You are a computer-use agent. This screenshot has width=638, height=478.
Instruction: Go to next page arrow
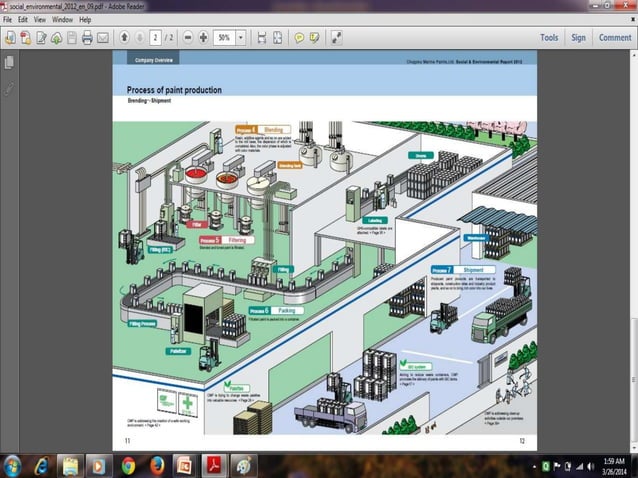tap(139, 38)
